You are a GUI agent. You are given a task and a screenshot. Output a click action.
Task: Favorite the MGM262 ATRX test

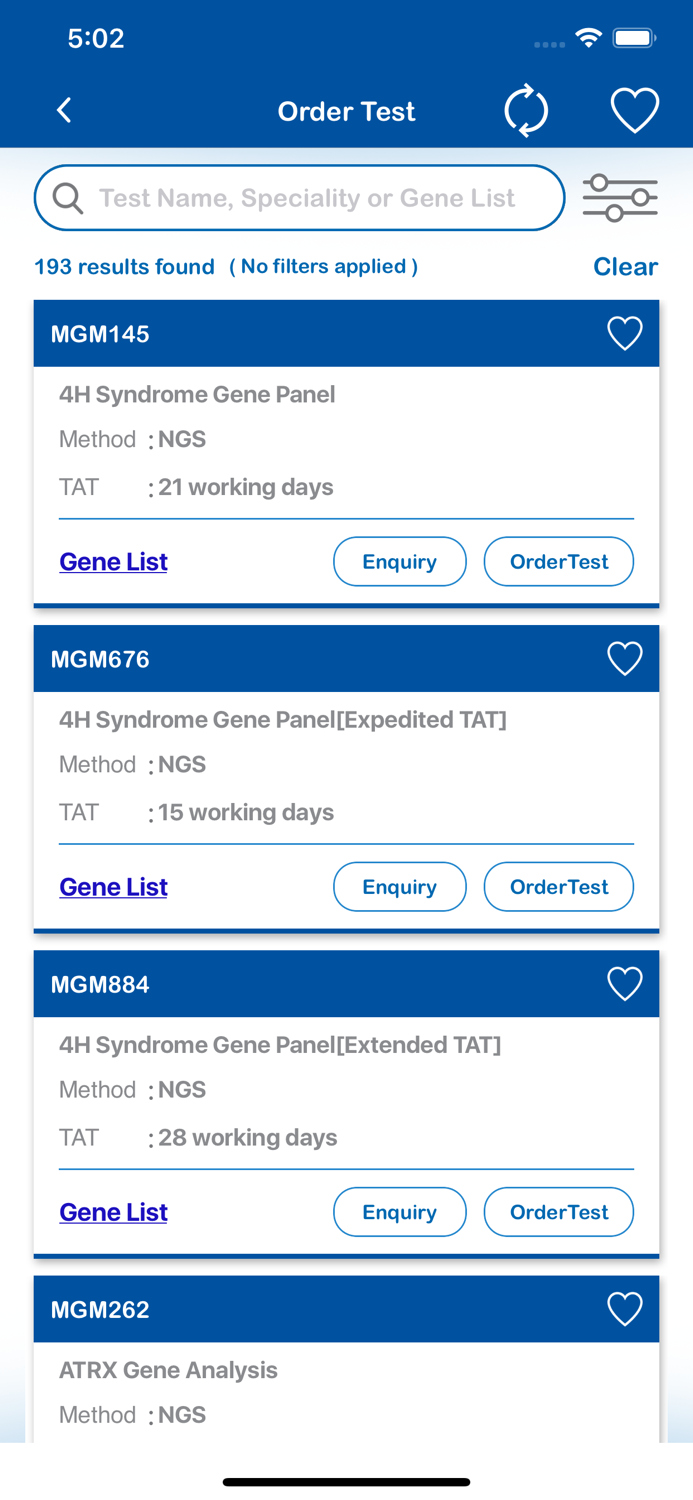pos(624,1308)
